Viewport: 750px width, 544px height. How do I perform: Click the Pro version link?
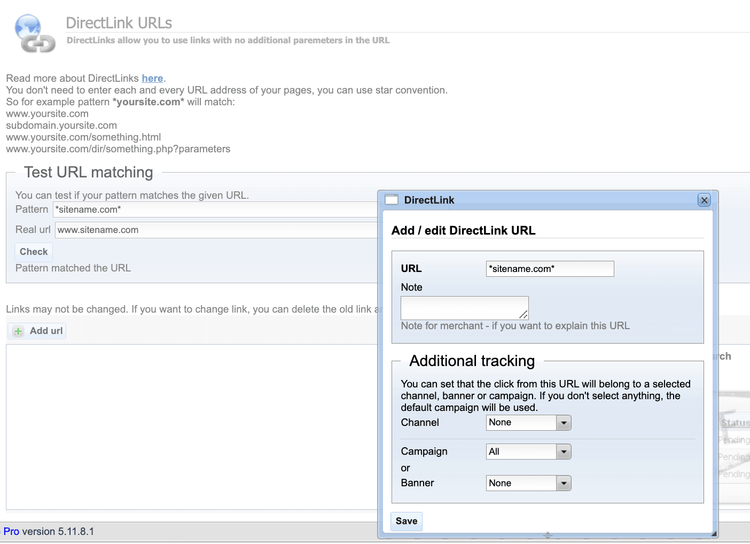[11, 531]
